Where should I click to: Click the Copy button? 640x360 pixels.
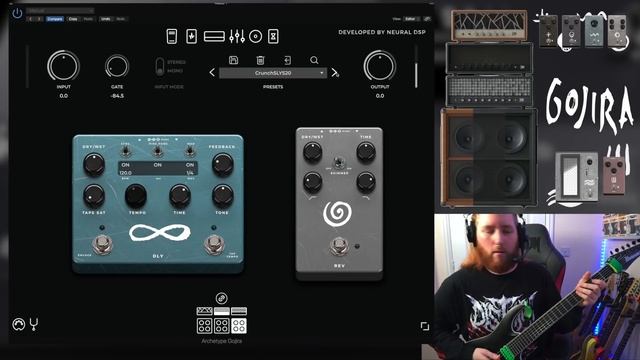(73, 19)
